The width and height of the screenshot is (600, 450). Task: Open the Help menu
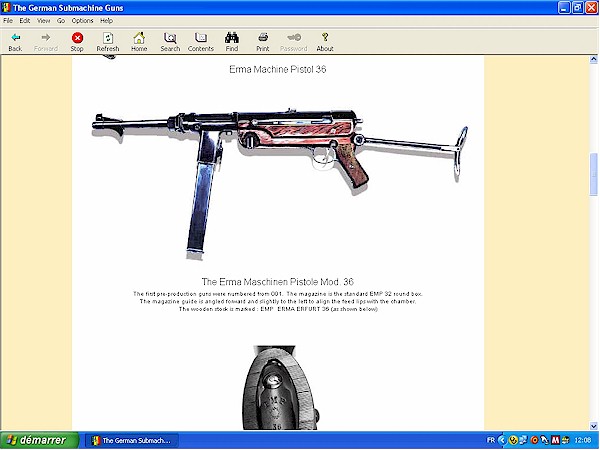coord(106,21)
